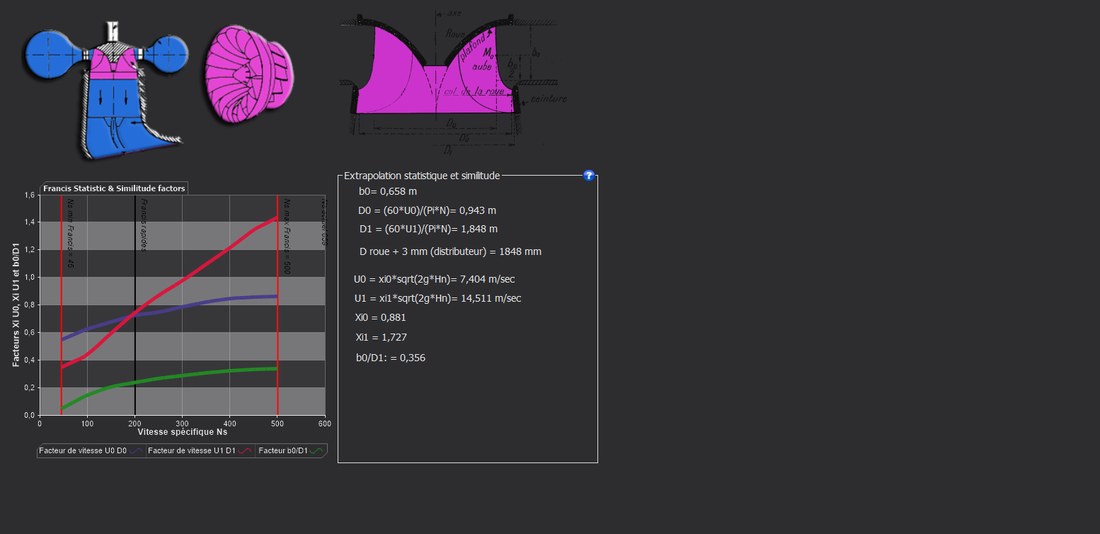
Task: Click the value 'b0/D1: = 0,356'
Action: [x=390, y=358]
